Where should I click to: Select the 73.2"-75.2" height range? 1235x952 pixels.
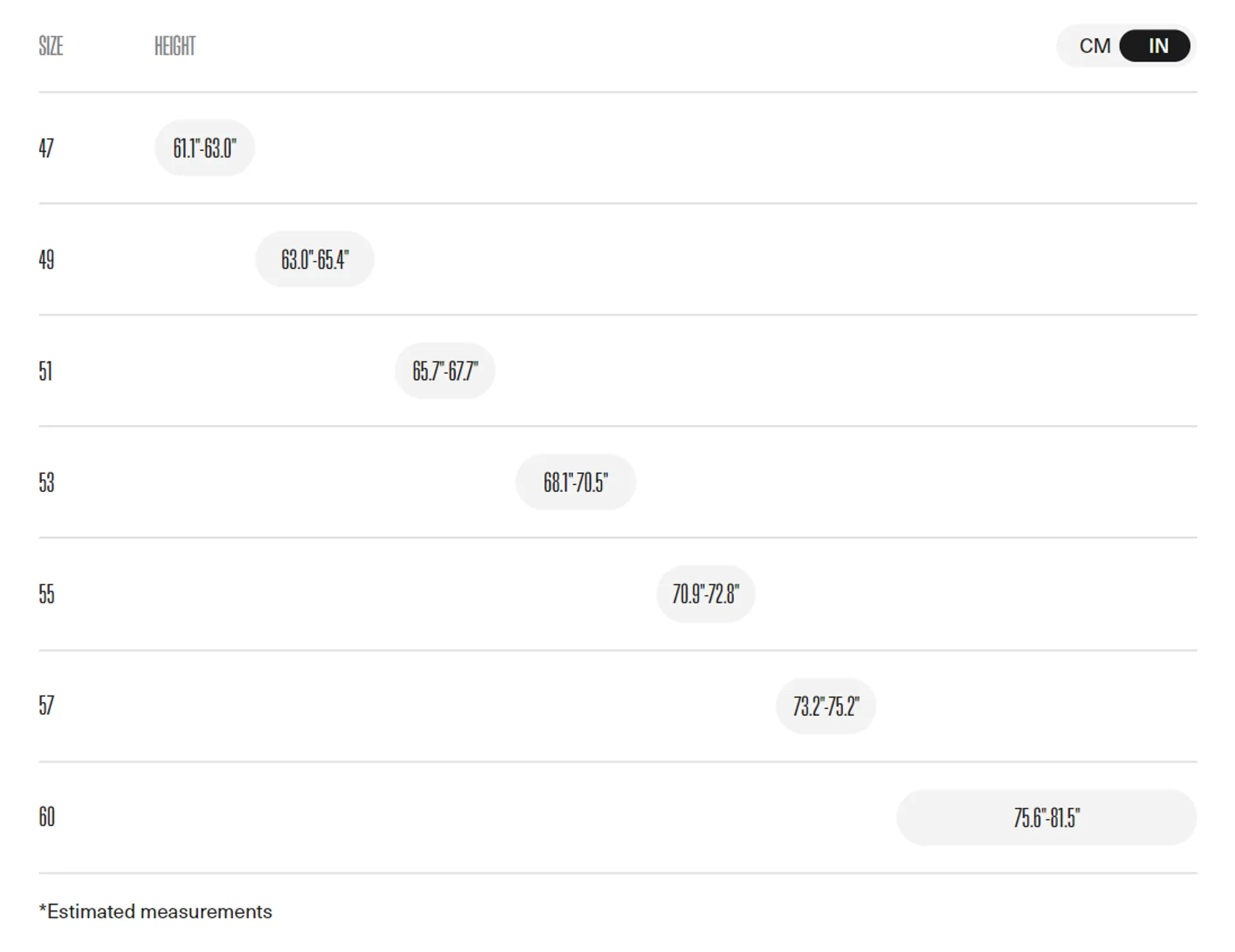coord(826,706)
